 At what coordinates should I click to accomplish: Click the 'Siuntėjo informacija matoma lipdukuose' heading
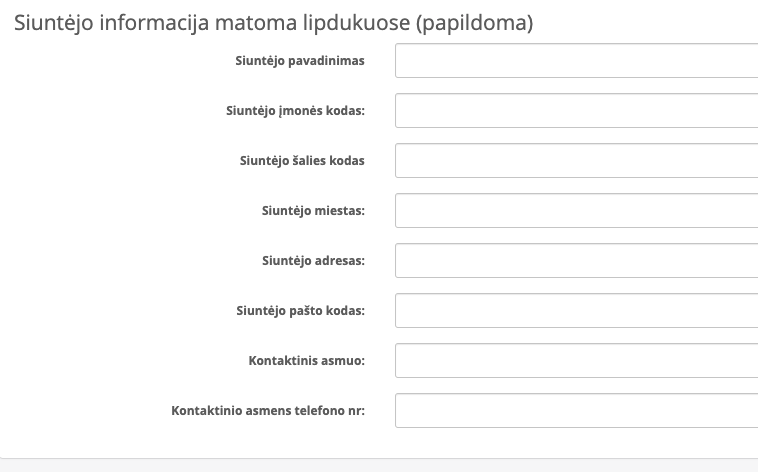tap(212, 23)
